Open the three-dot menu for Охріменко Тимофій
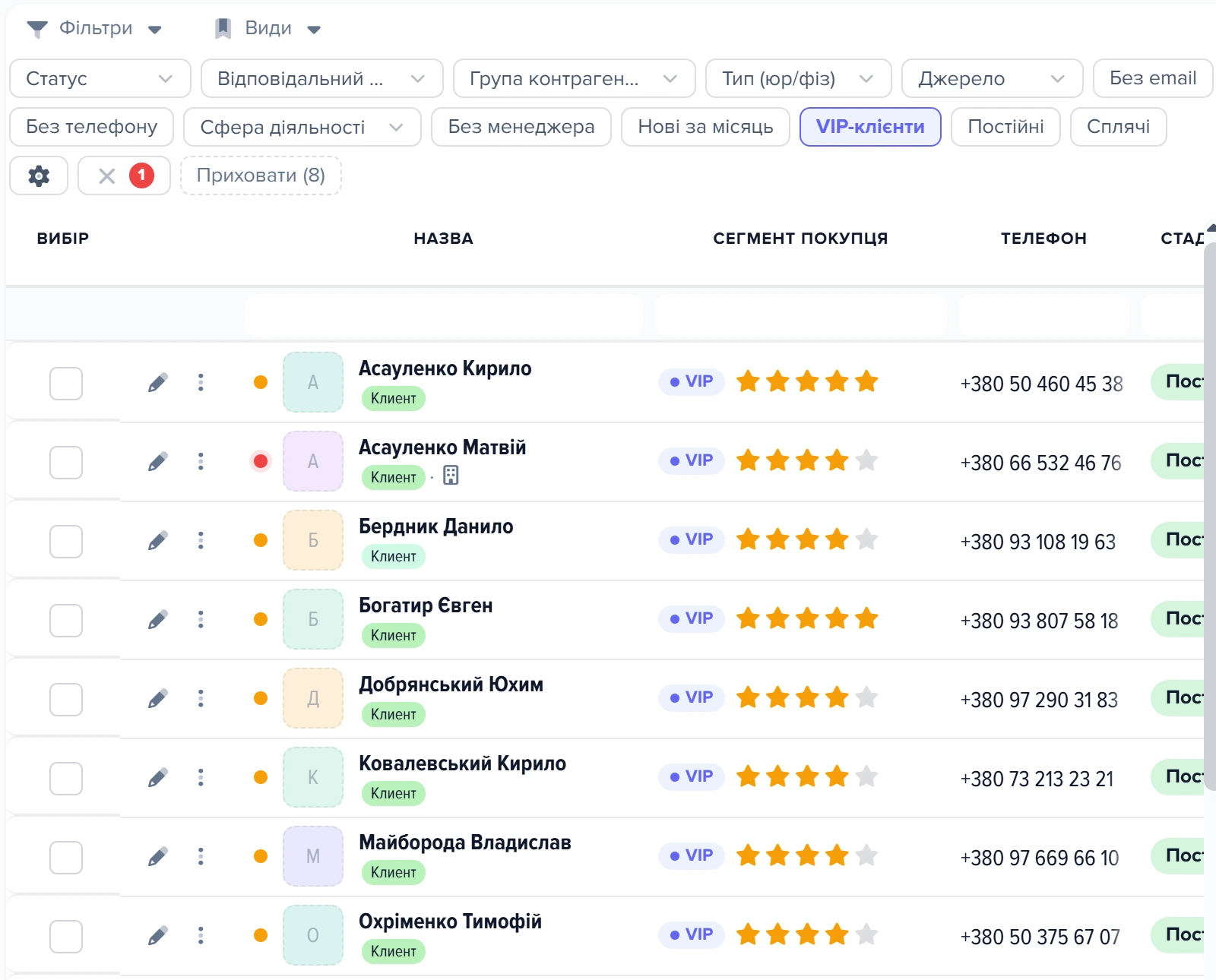The image size is (1216, 980). pos(201,935)
